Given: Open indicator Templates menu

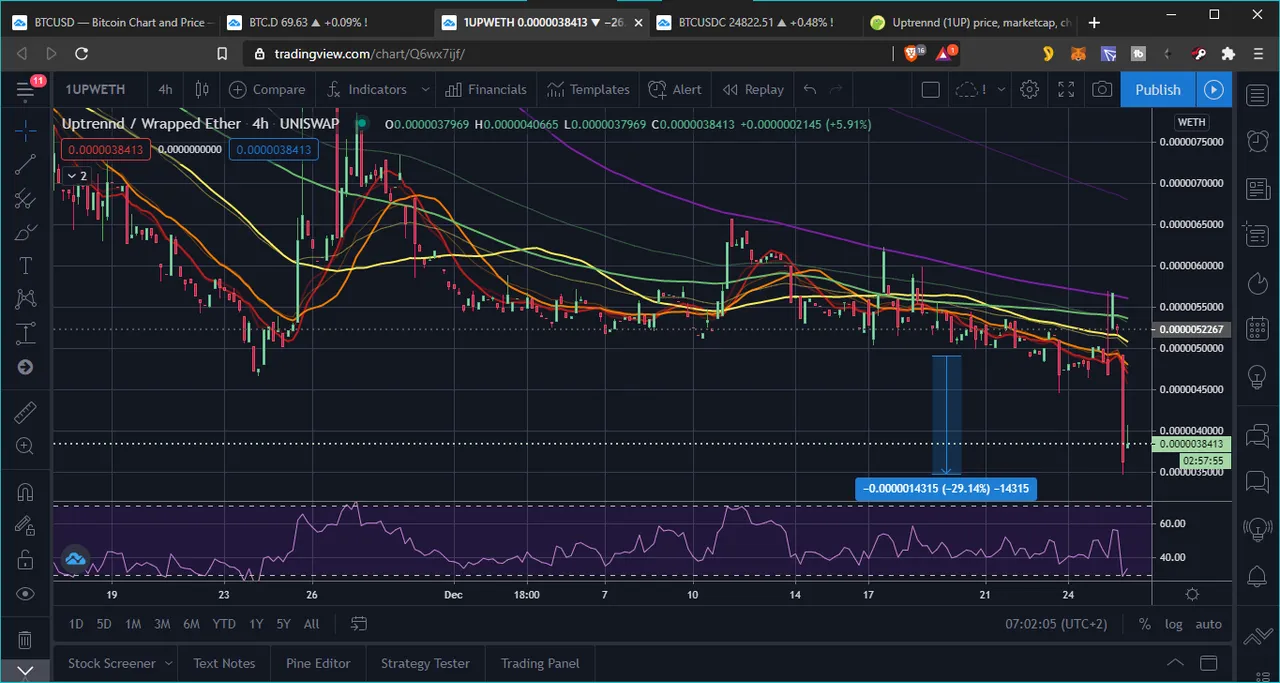Looking at the screenshot, I should 586,90.
